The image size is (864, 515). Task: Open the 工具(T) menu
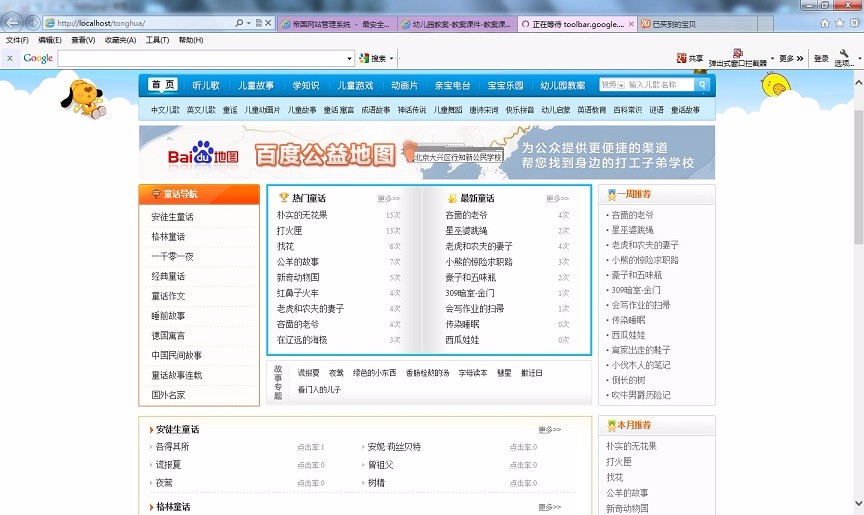tap(158, 40)
